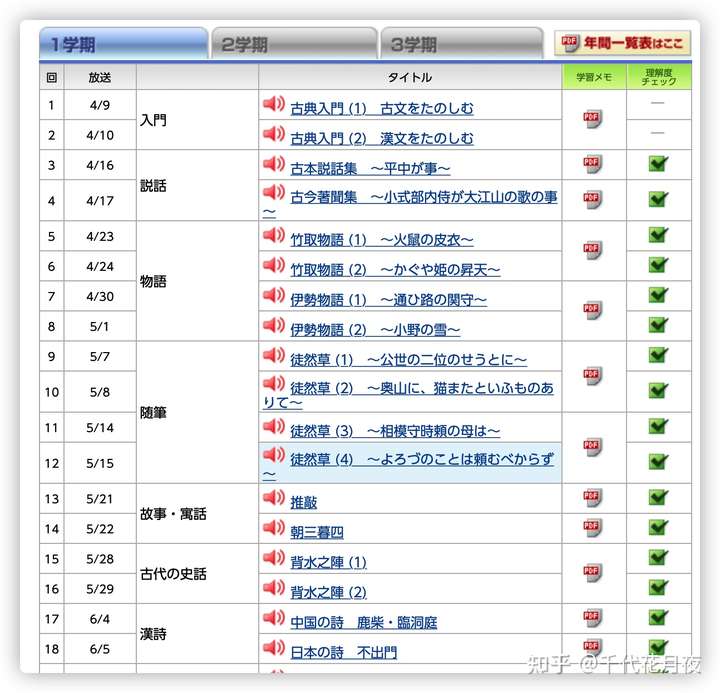The height and width of the screenshot is (693, 720).
Task: Open study memo PDF for 徒然草 (1)-(2)
Action: (592, 376)
